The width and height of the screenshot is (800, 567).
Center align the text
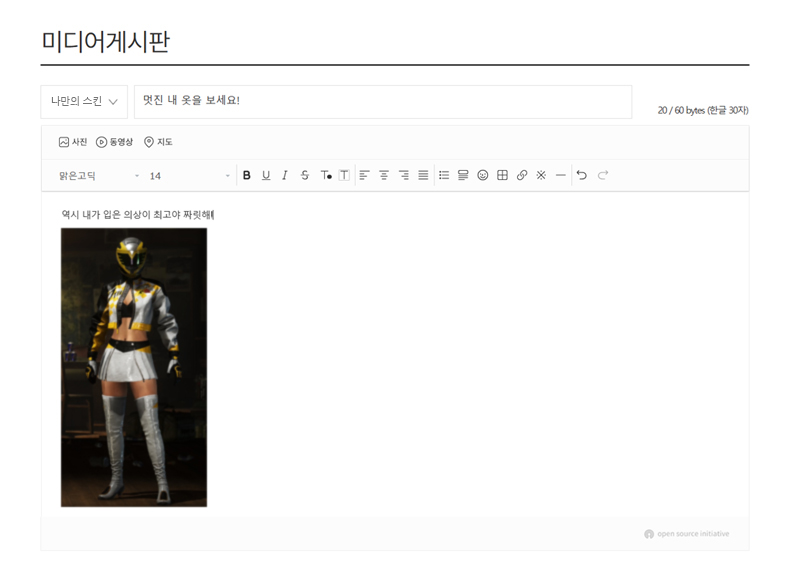(x=384, y=175)
